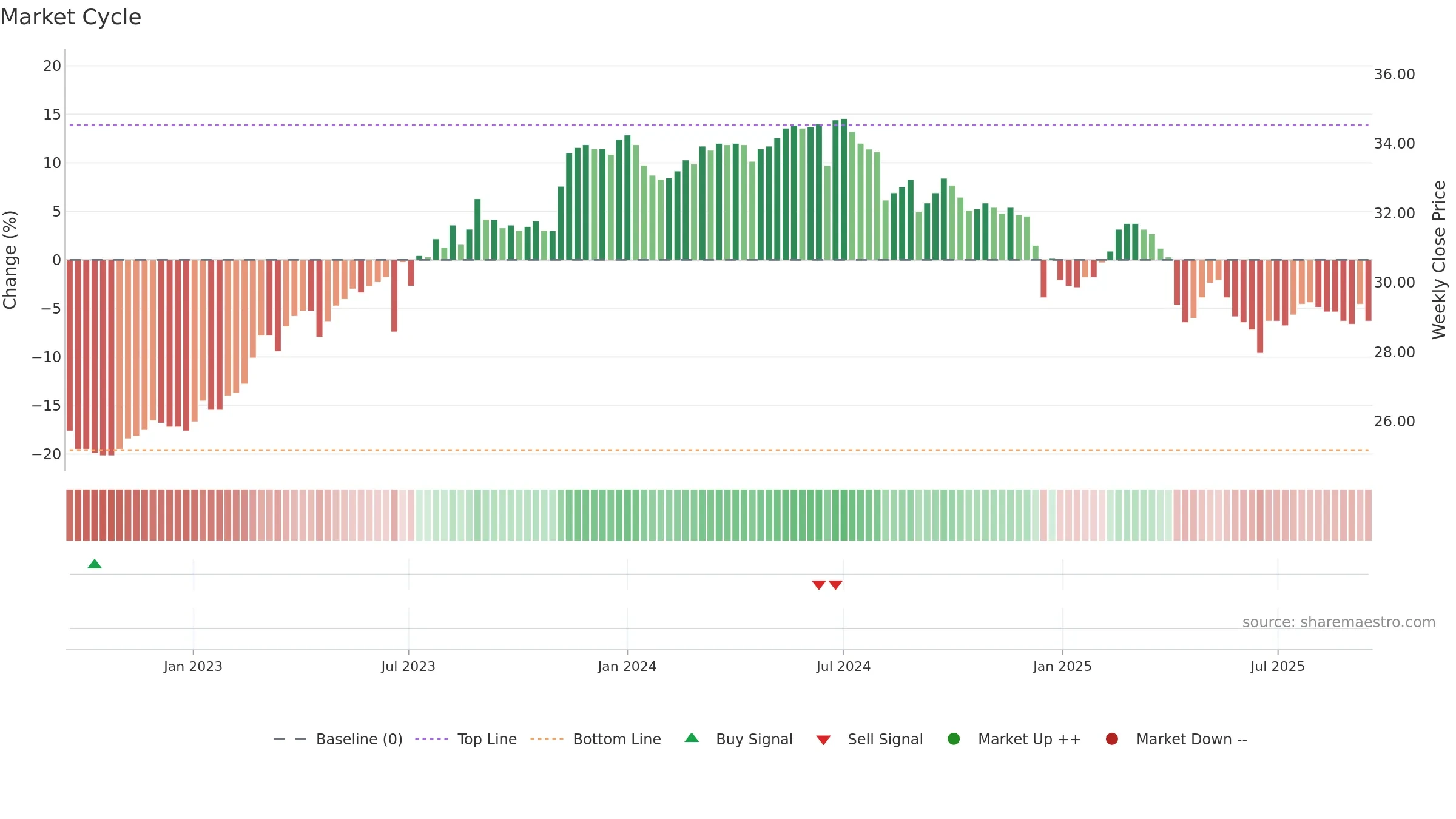Screen dimensions: 1456x819
Task: Click the 28.00 price axis label
Action: [1394, 352]
